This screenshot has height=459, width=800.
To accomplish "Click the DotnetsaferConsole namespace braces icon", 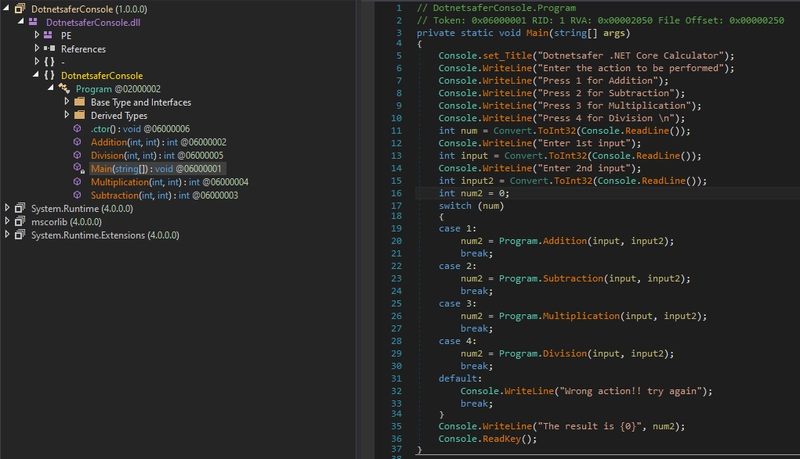I will pos(49,75).
